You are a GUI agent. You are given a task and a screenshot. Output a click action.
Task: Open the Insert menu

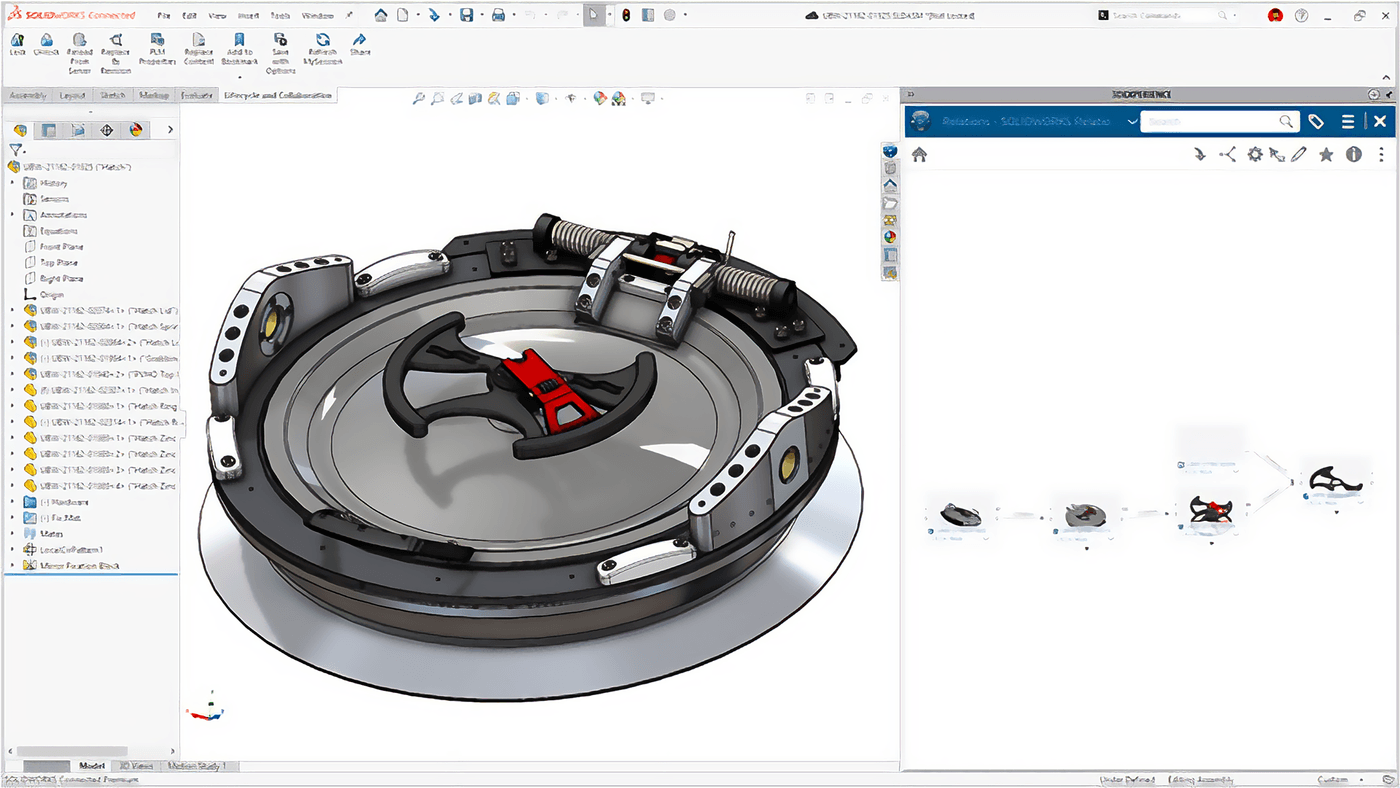[248, 15]
